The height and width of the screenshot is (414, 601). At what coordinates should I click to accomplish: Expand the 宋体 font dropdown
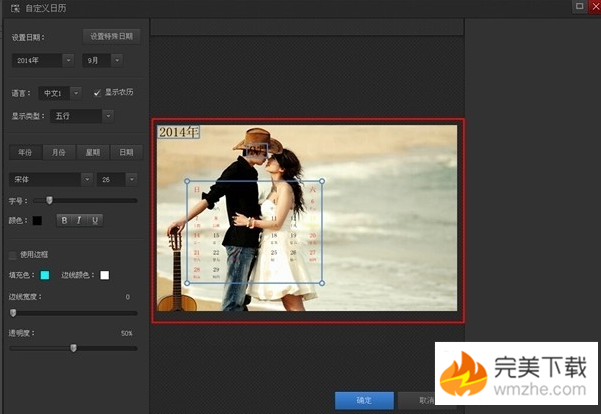tap(87, 179)
